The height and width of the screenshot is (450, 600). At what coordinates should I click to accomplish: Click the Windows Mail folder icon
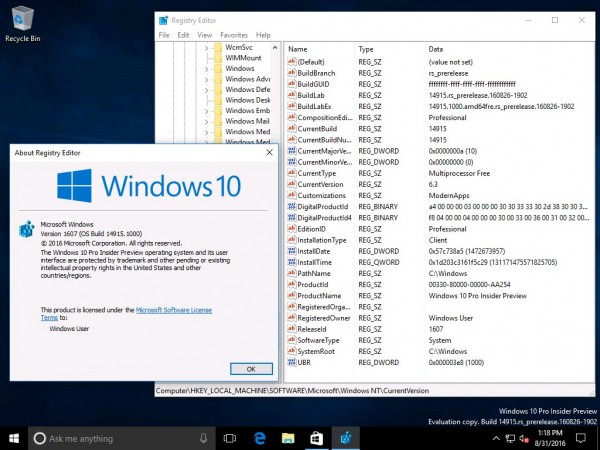[x=218, y=121]
